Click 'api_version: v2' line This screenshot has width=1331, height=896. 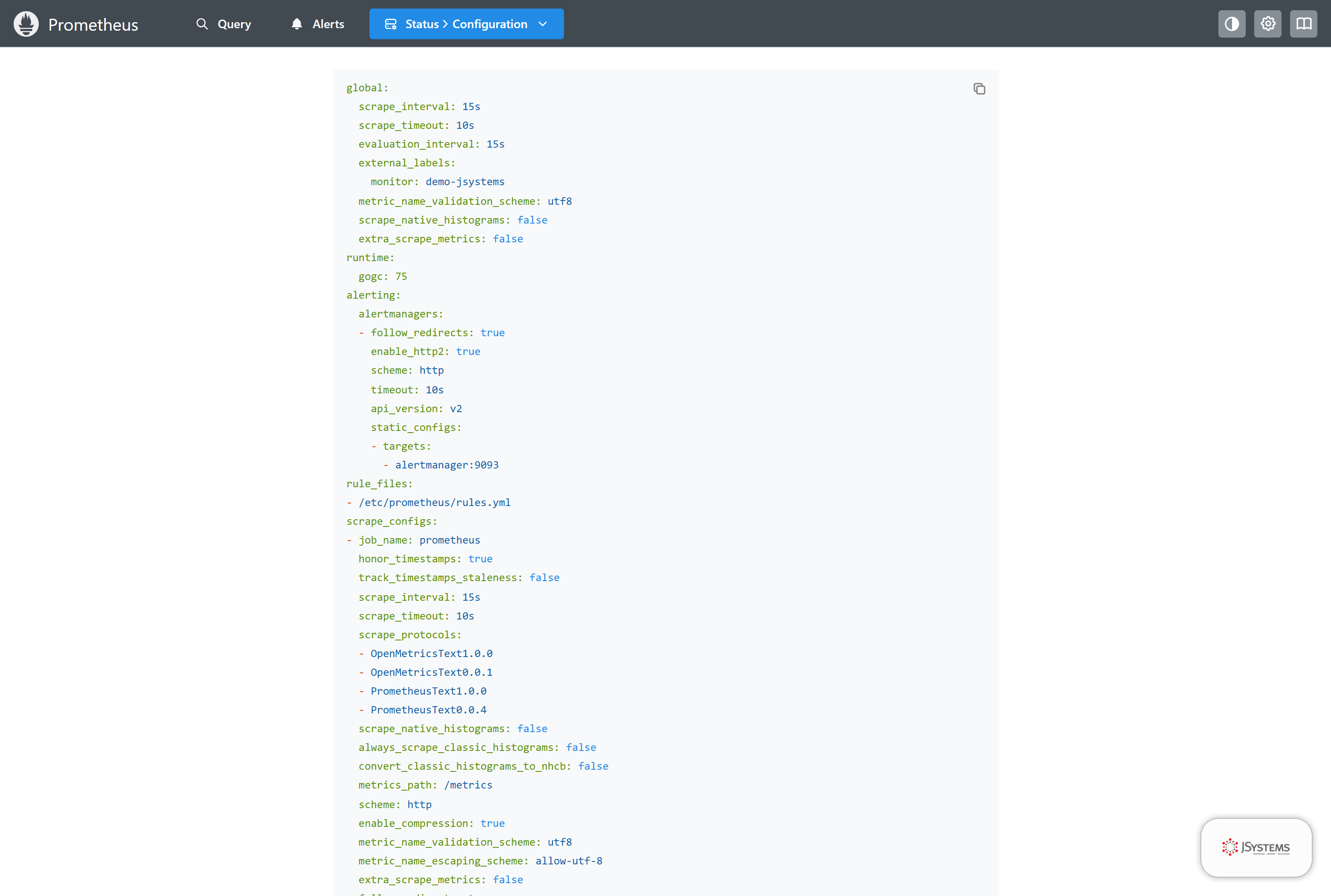tap(416, 409)
